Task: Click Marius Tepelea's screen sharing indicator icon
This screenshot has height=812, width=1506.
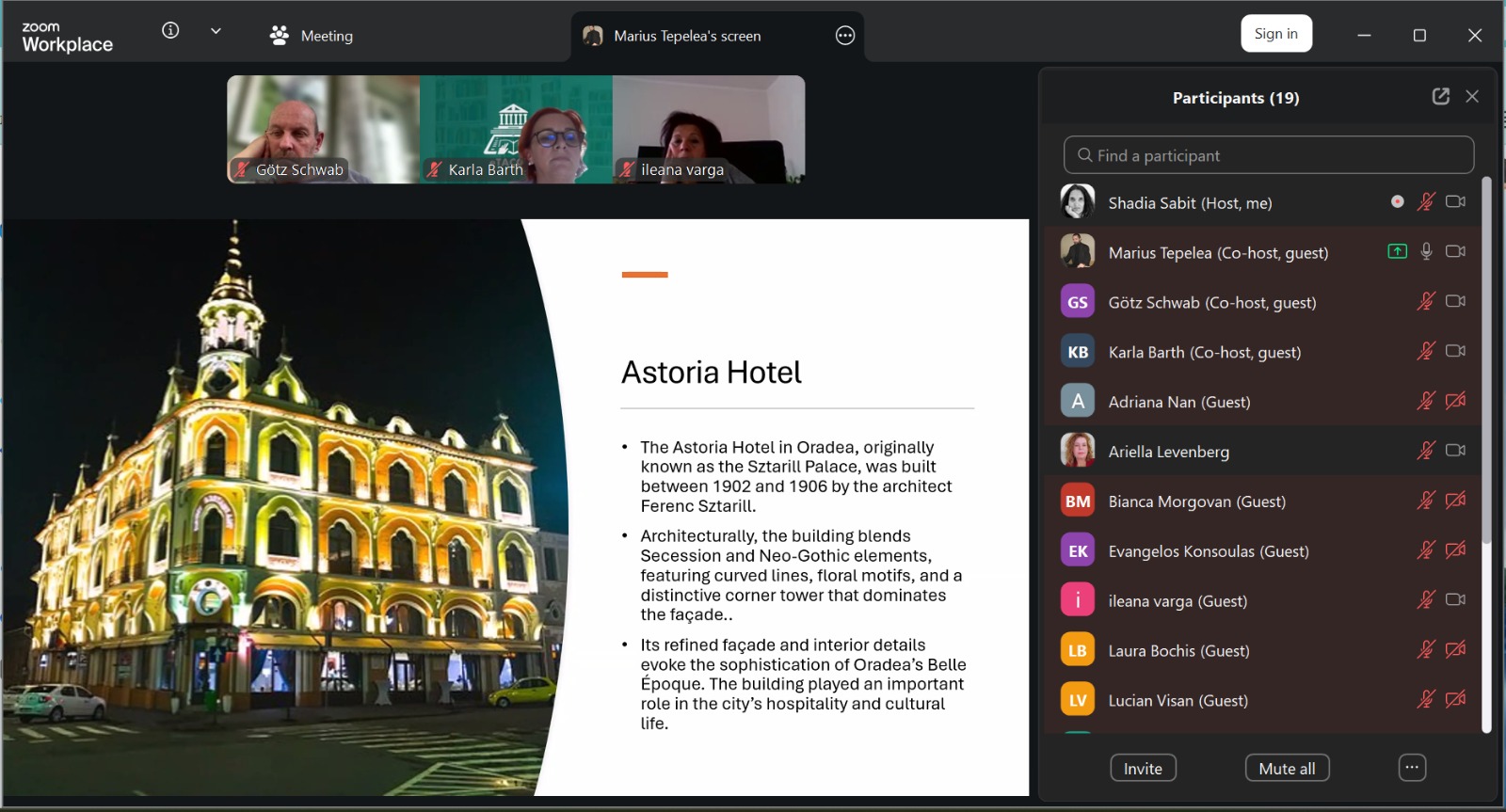Action: coord(1397,251)
